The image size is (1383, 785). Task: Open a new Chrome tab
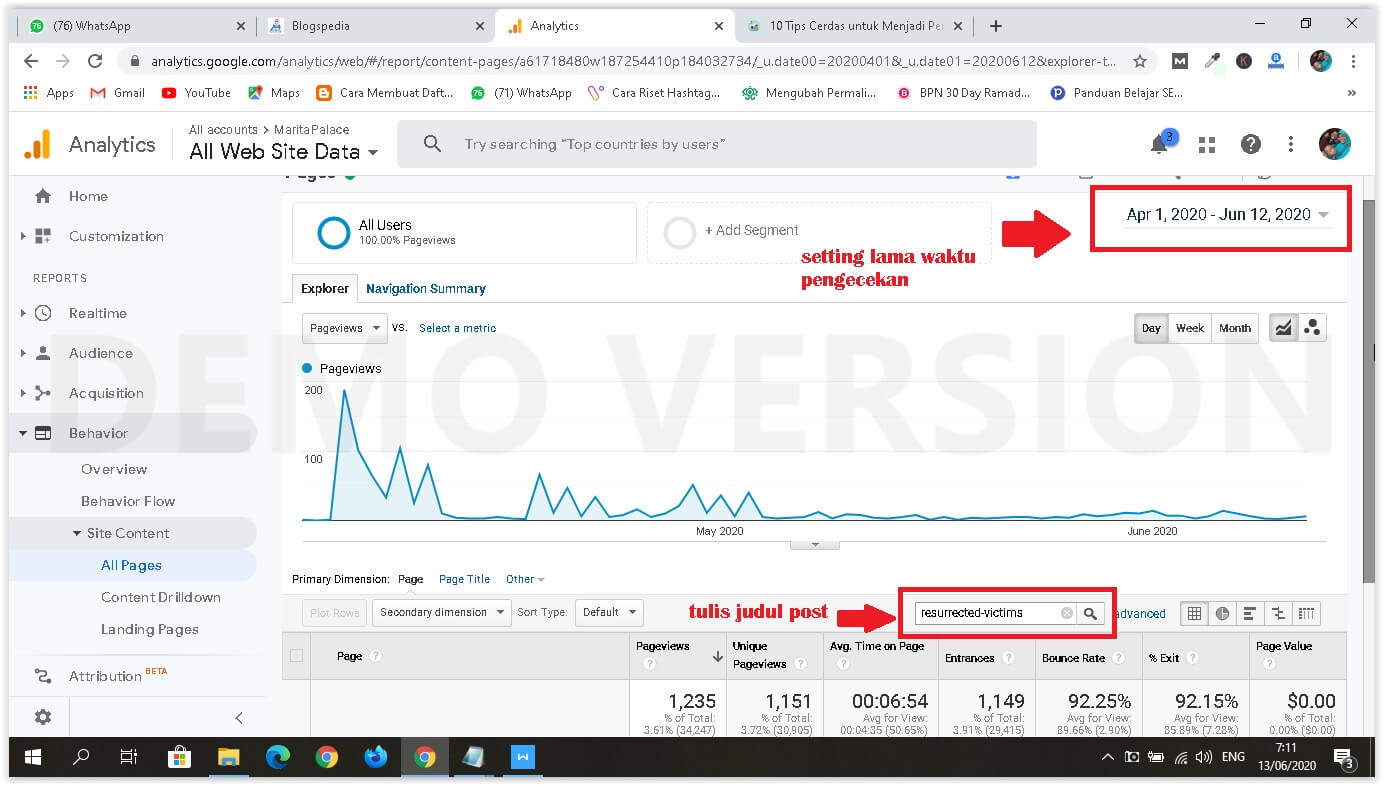click(x=995, y=25)
